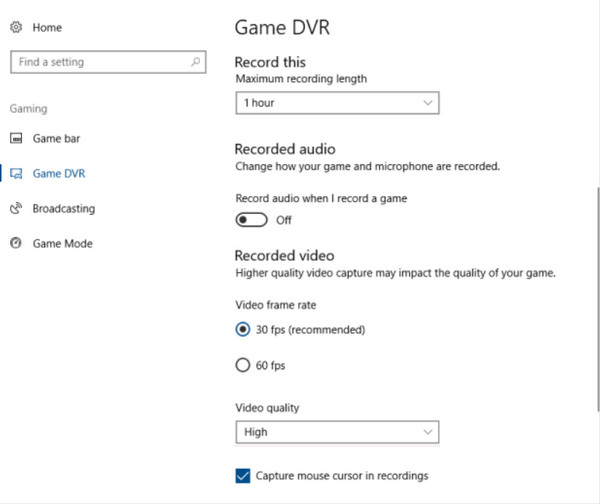
Task: Click the magnifier icon in the search box
Action: [x=195, y=62]
